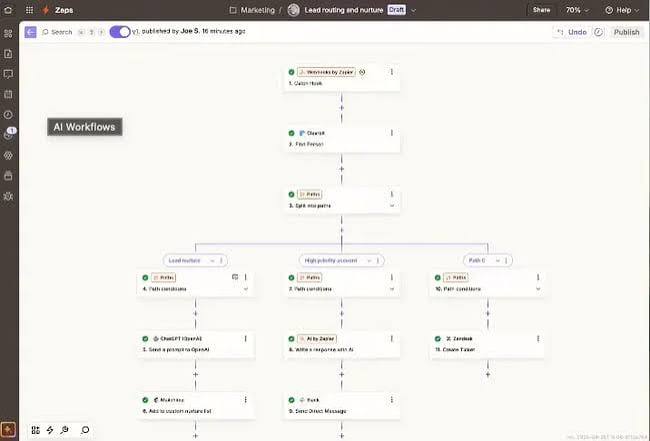650x441 pixels.
Task: Click the note icon on step 4 card
Action: [235, 277]
